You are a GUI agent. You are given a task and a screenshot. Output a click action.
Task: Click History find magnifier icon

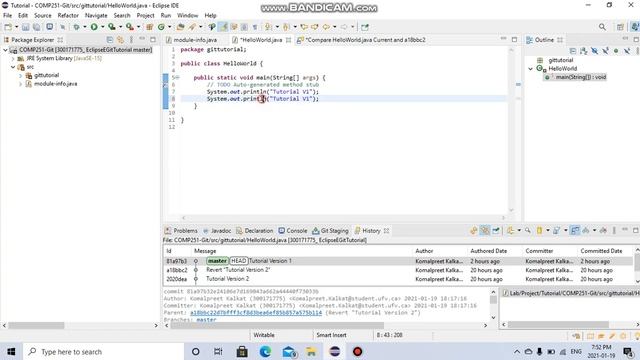(x=528, y=231)
